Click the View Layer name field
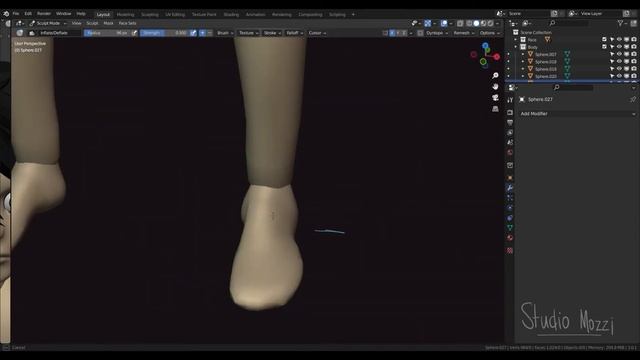 tap(600, 13)
